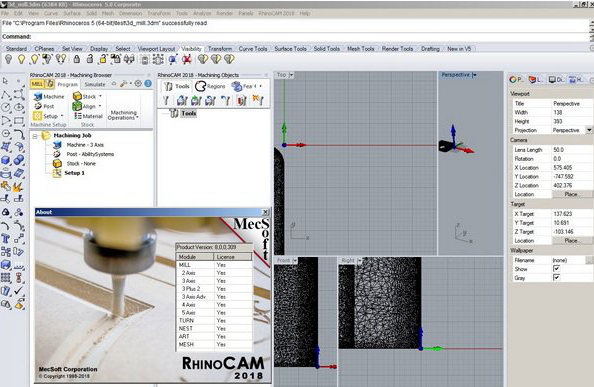The width and height of the screenshot is (594, 387).
Task: Open the Front viewport title dropdown arrow
Action: pos(295,261)
